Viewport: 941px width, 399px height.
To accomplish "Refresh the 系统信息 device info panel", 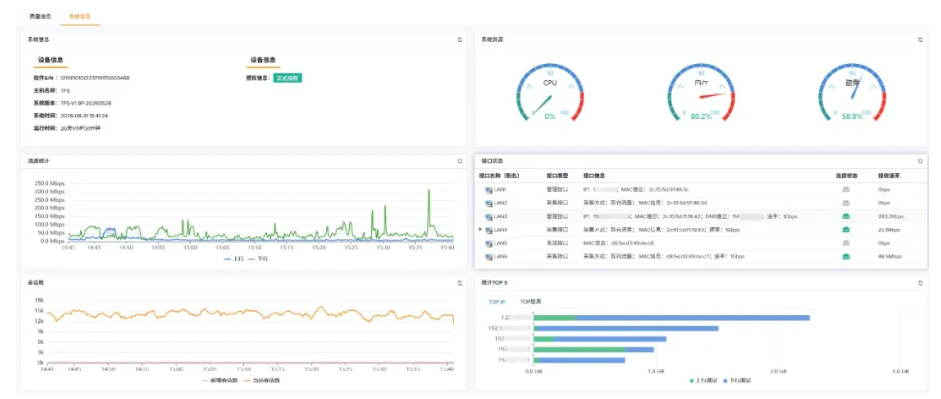I will pos(460,40).
